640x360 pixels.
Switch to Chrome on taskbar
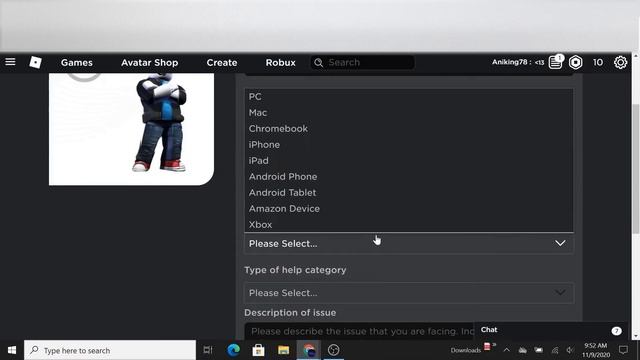coord(309,350)
